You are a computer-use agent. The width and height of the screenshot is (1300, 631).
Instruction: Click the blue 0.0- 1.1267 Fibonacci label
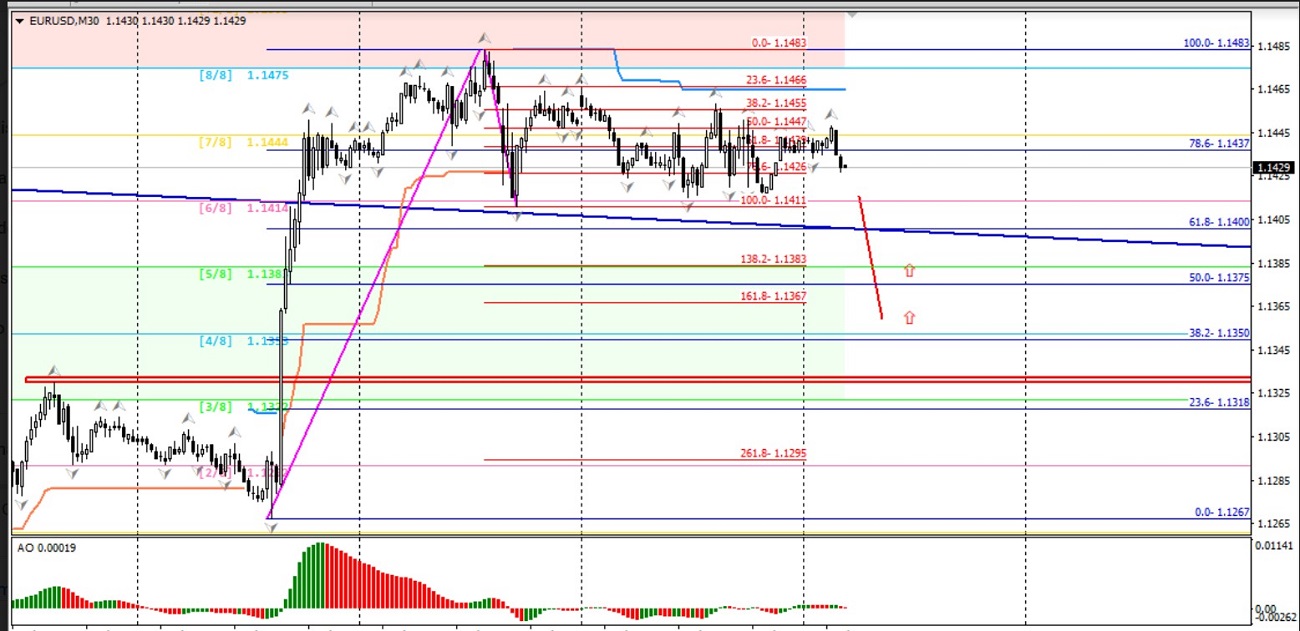coord(1222,512)
